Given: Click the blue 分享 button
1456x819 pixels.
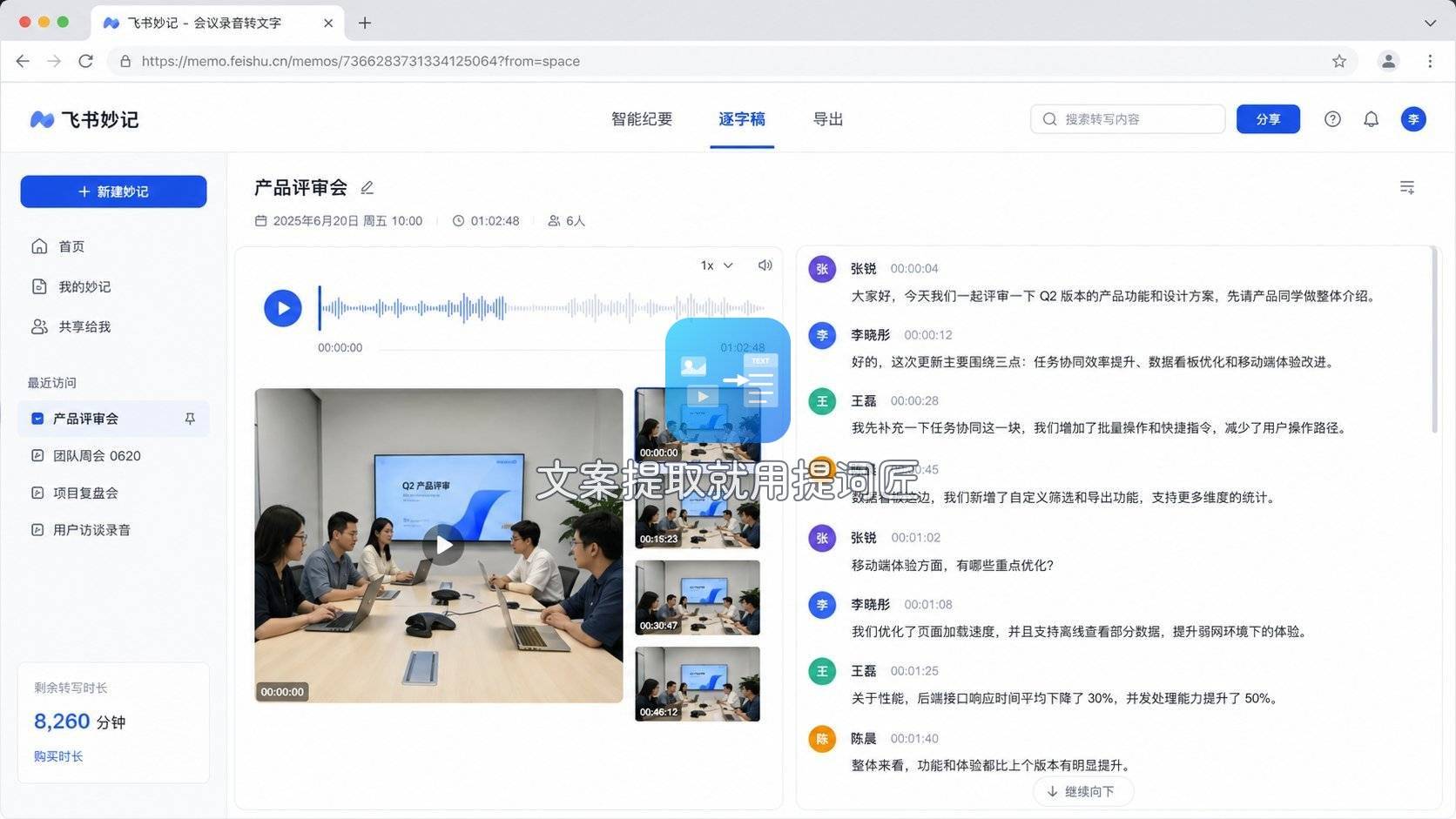Looking at the screenshot, I should click(x=1268, y=119).
